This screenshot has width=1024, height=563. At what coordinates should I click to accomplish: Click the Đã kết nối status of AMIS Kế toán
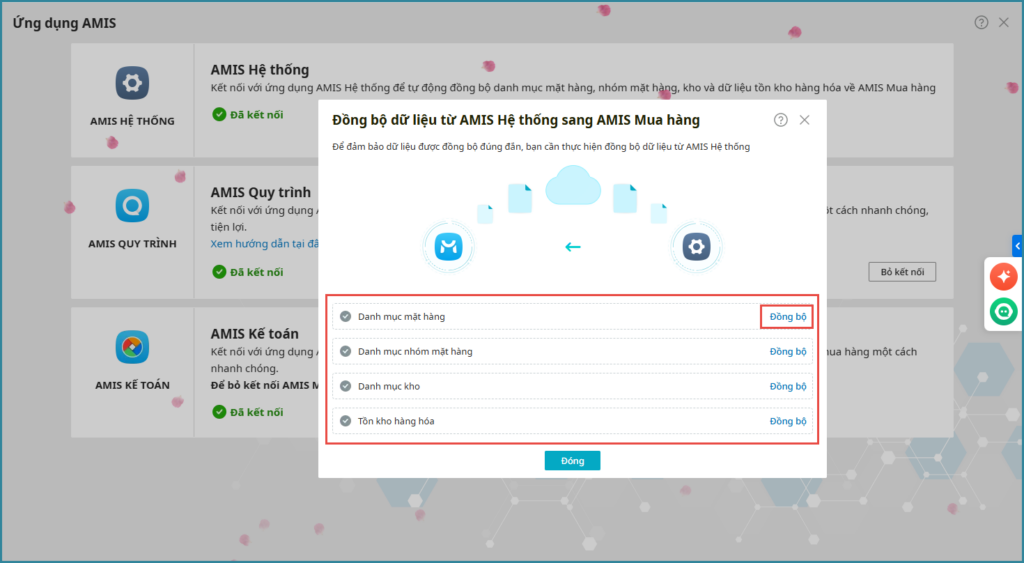248,412
